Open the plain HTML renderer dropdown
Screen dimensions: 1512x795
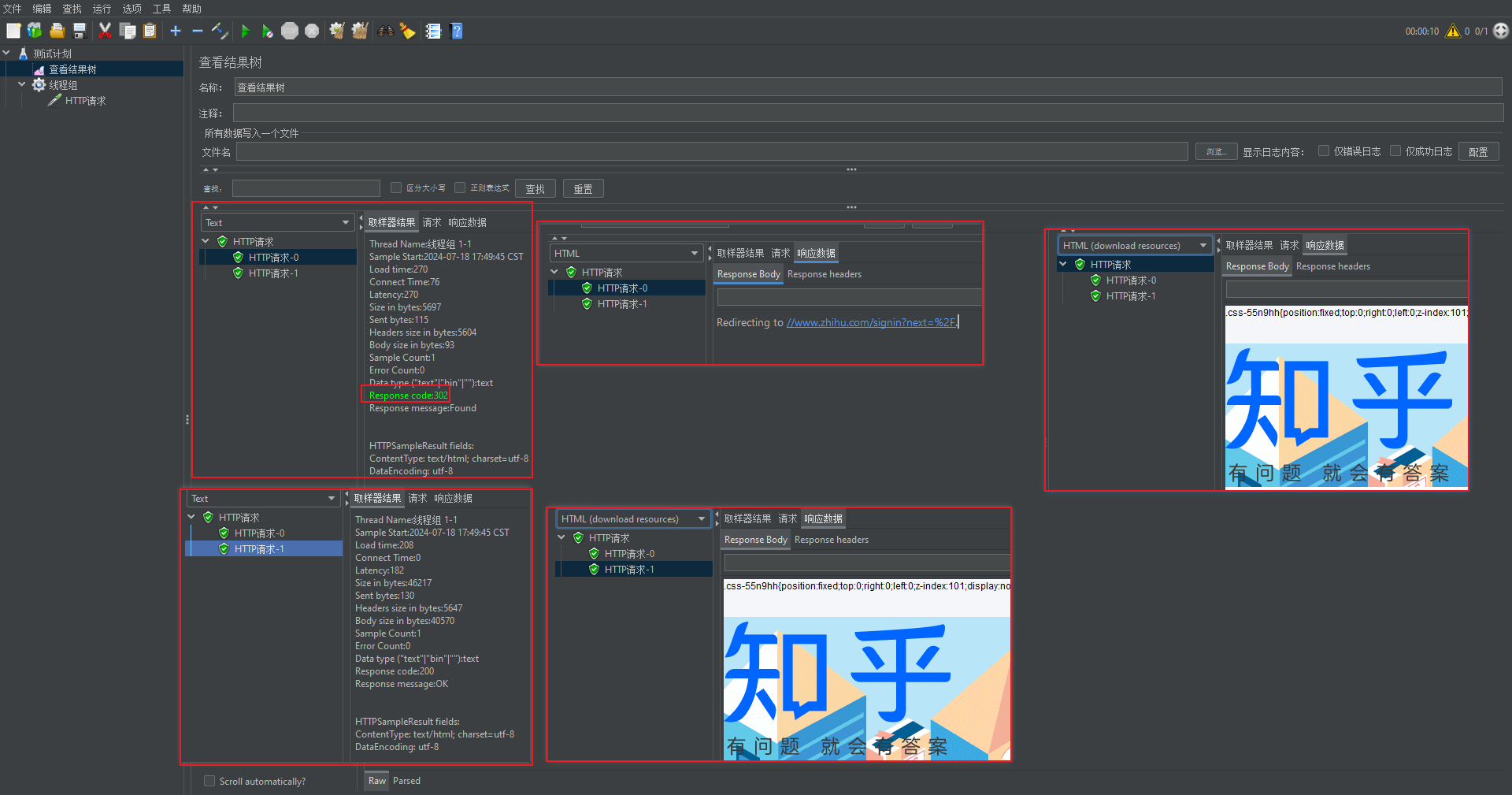626,253
